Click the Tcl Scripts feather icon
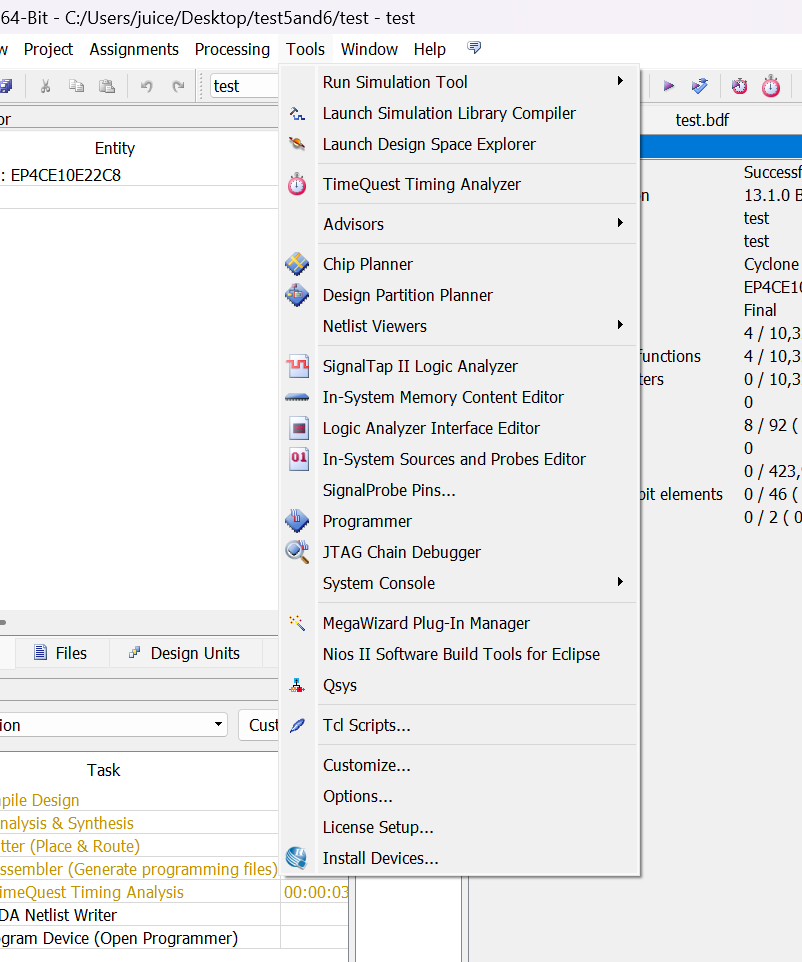Image resolution: width=802 pixels, height=962 pixels. pyautogui.click(x=297, y=725)
